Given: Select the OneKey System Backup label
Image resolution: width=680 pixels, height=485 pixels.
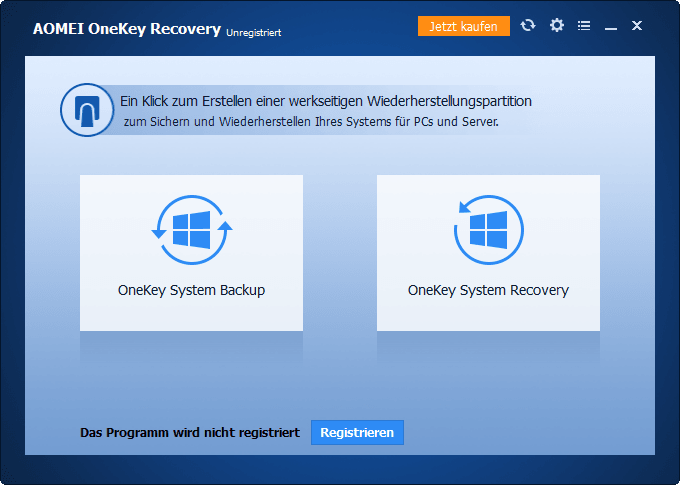Looking at the screenshot, I should 191,290.
